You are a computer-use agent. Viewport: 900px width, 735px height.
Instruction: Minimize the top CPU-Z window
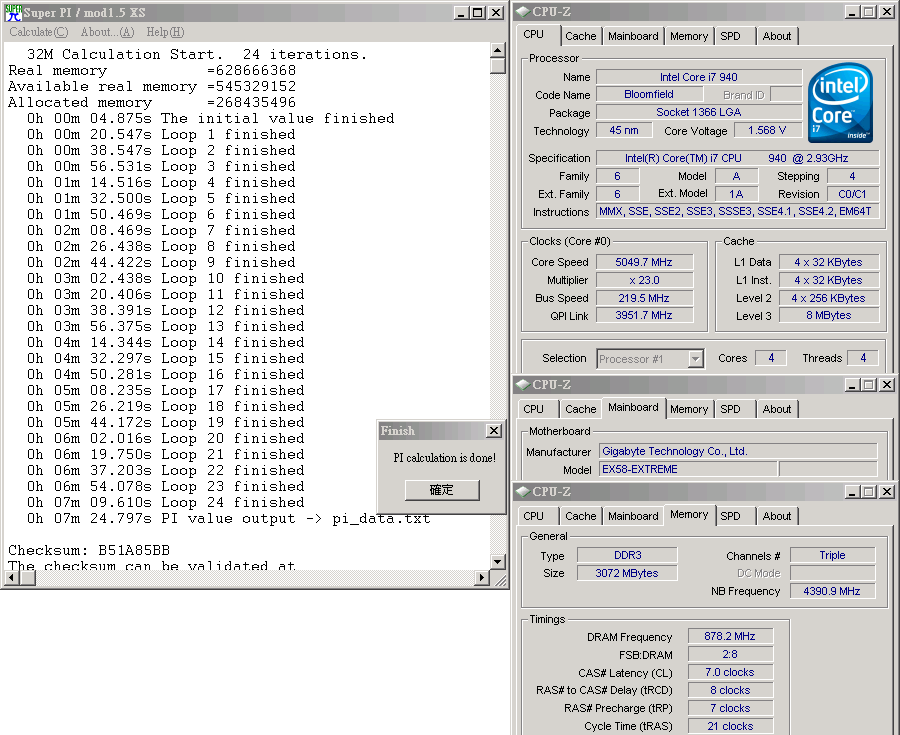pyautogui.click(x=852, y=12)
